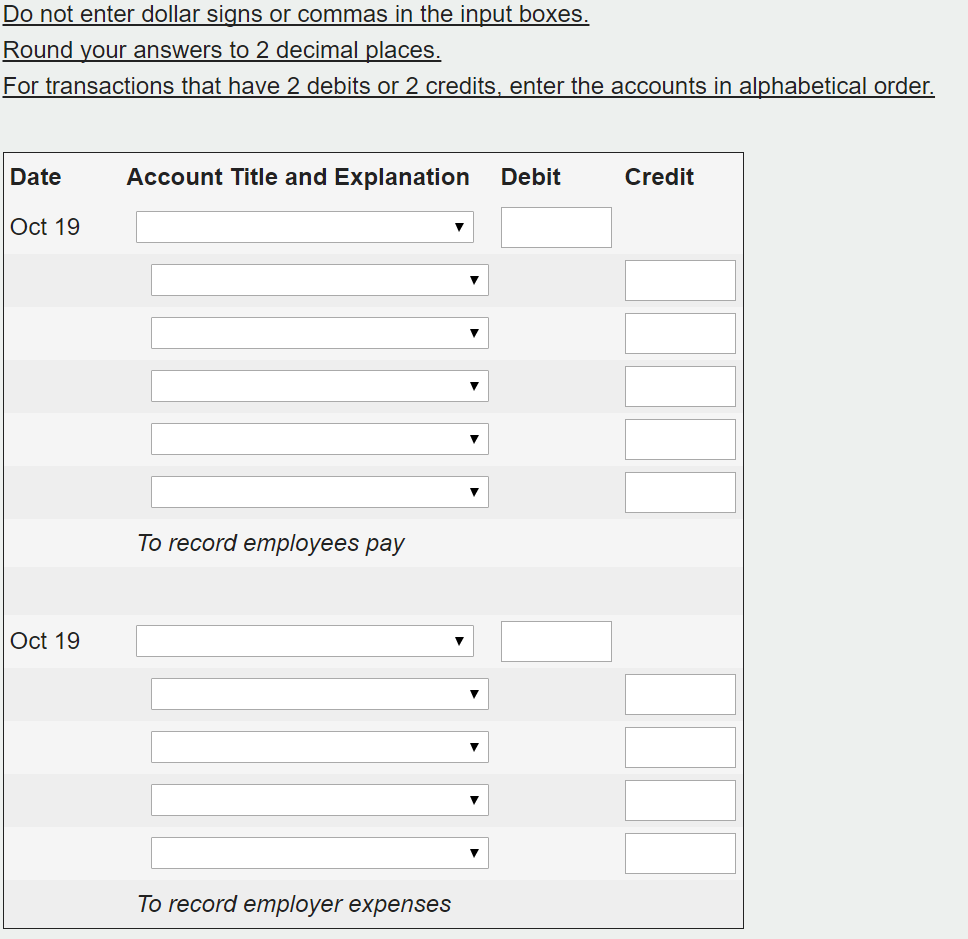Screen dimensions: 968x939
Task: Expand the first credit dropdown in employer expenses entry
Action: tap(319, 693)
